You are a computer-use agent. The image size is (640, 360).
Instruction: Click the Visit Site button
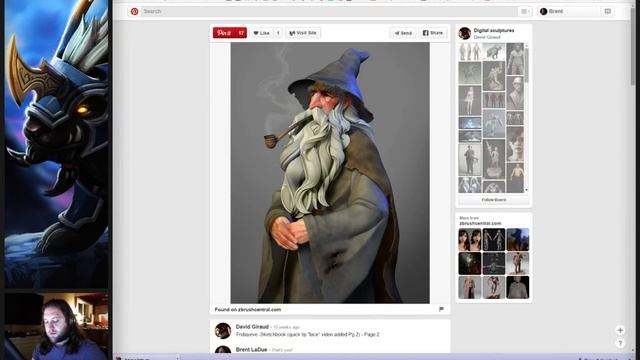pyautogui.click(x=303, y=33)
